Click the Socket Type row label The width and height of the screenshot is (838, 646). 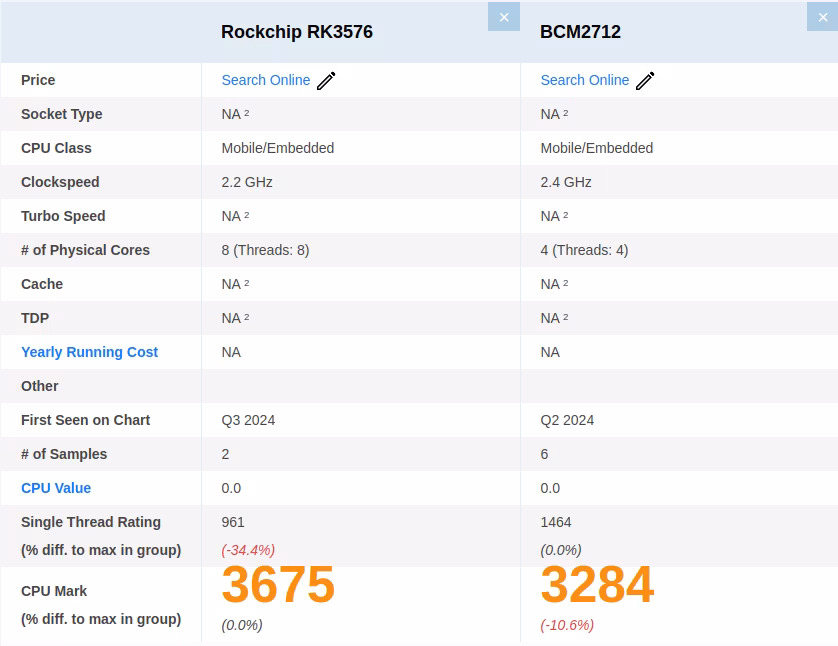61,114
